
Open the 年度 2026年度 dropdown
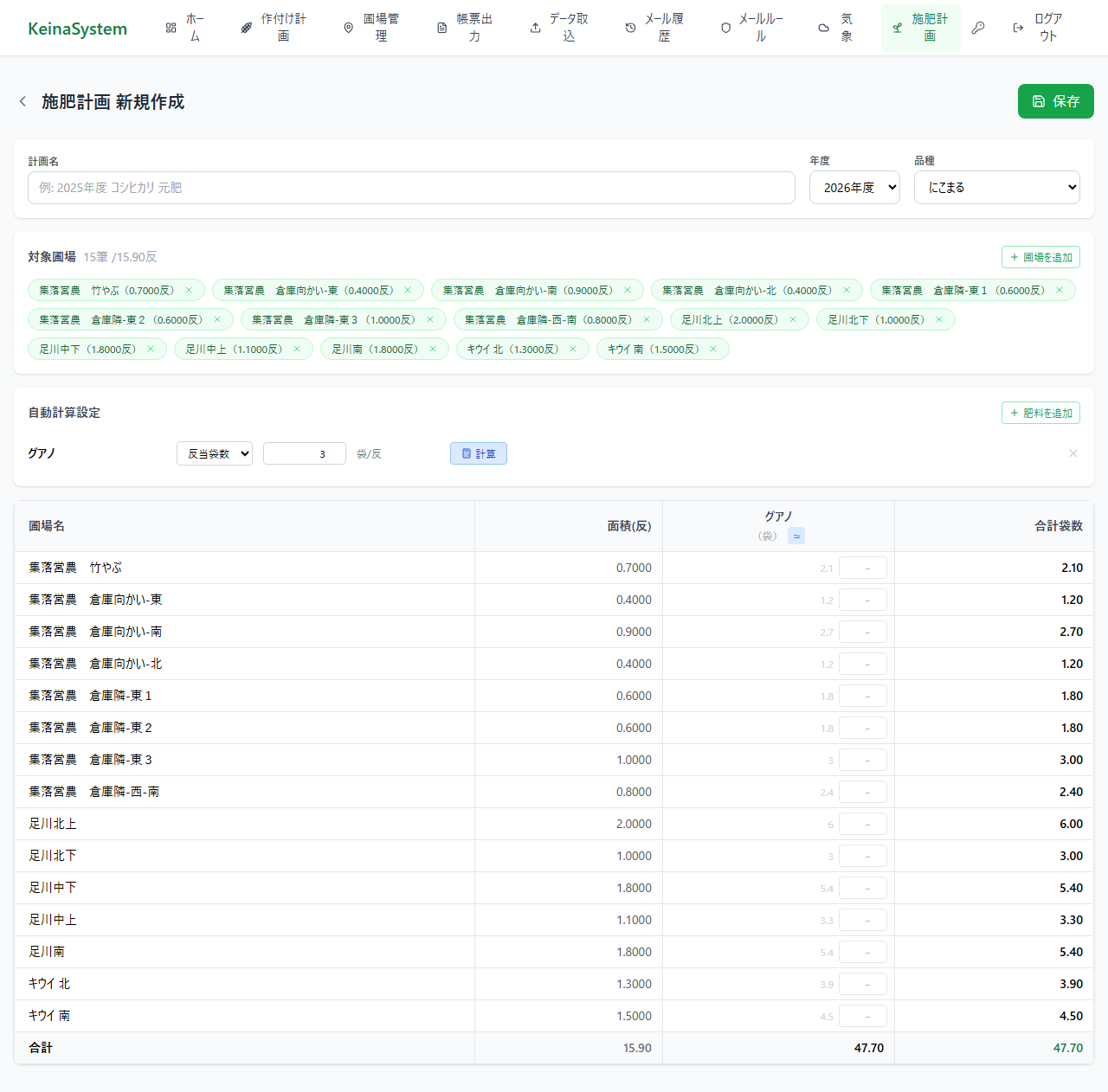coord(854,187)
